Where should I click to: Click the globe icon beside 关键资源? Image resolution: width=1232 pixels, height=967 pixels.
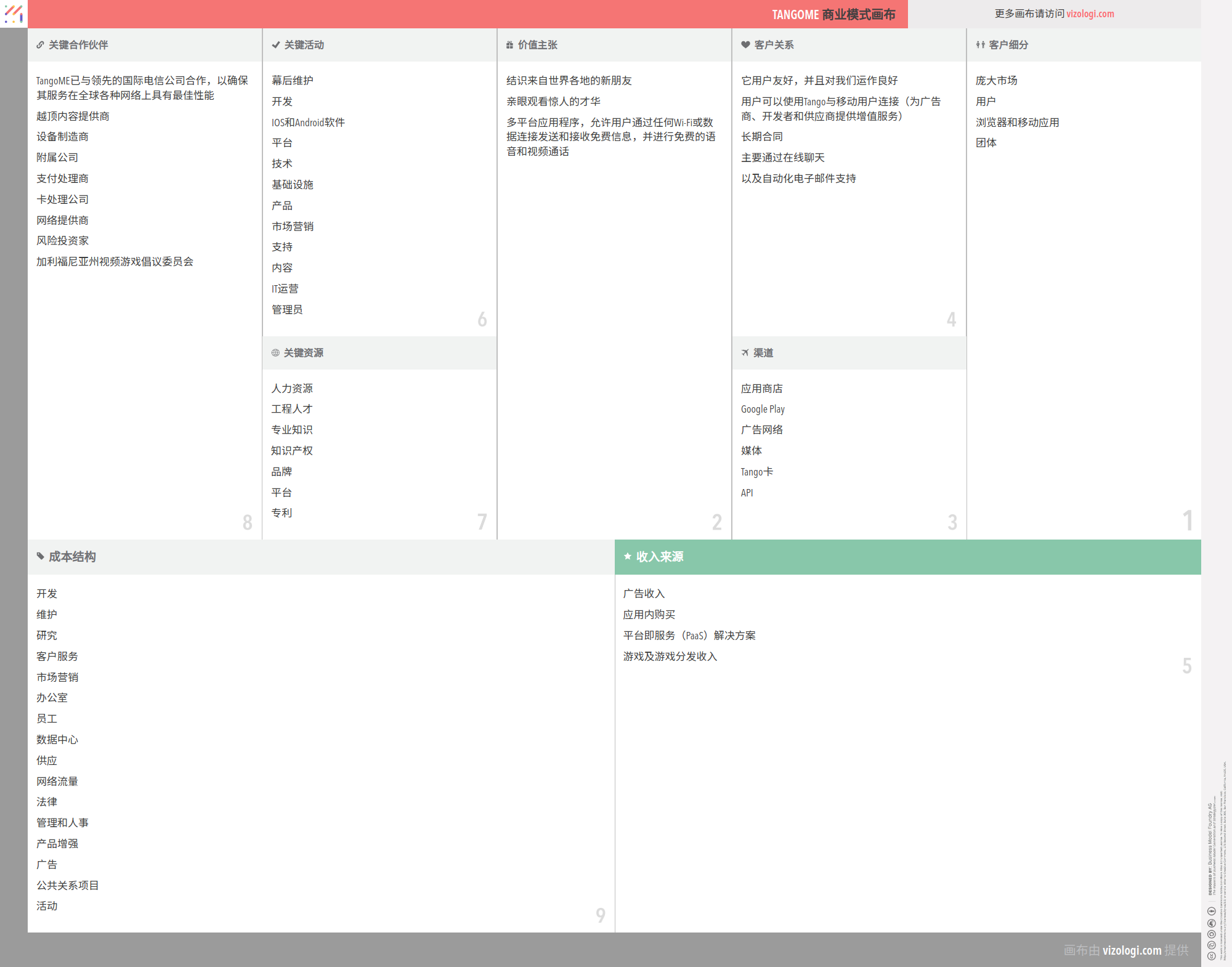tap(275, 353)
